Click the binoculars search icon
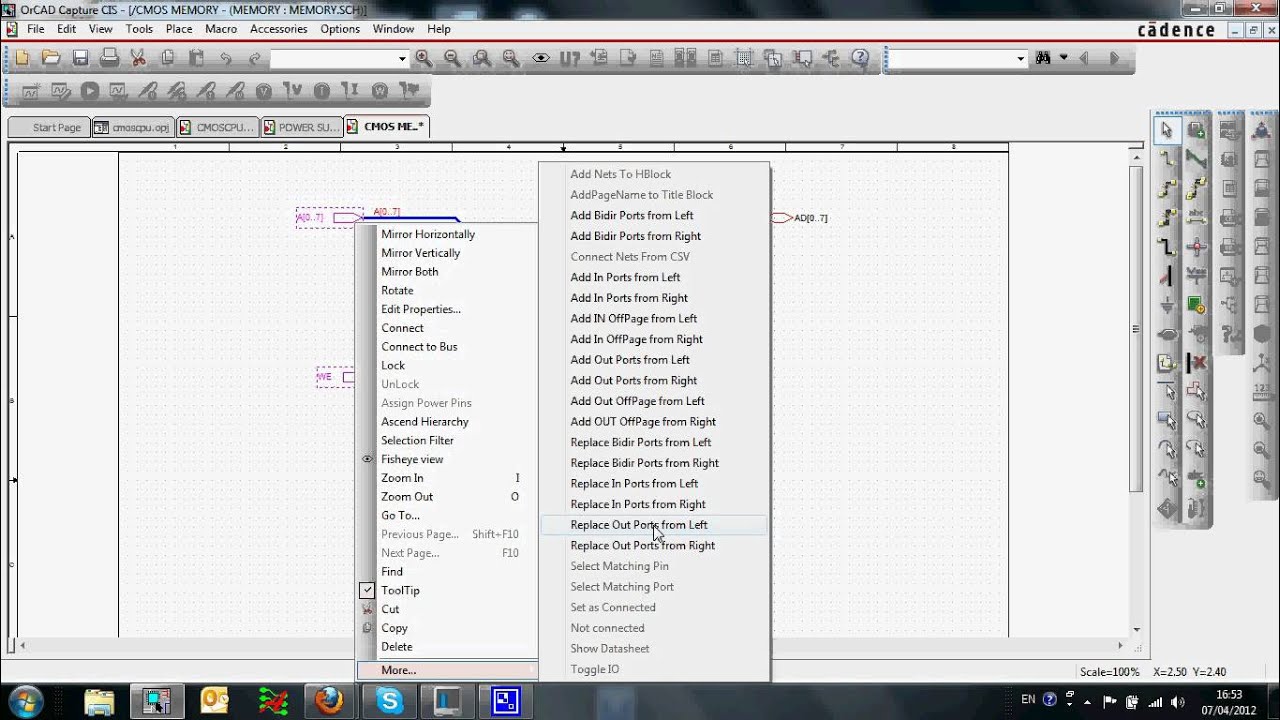Viewport: 1280px width, 720px height. pyautogui.click(x=1044, y=58)
